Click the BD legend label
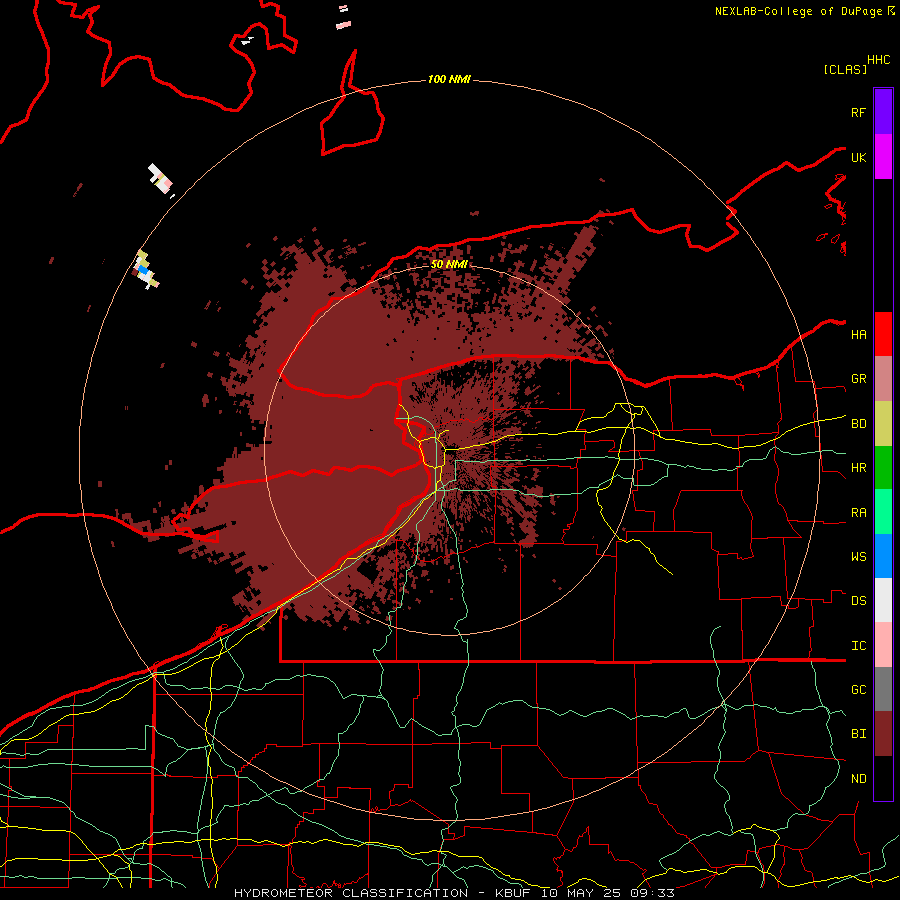Image resolution: width=900 pixels, height=900 pixels. coord(858,424)
